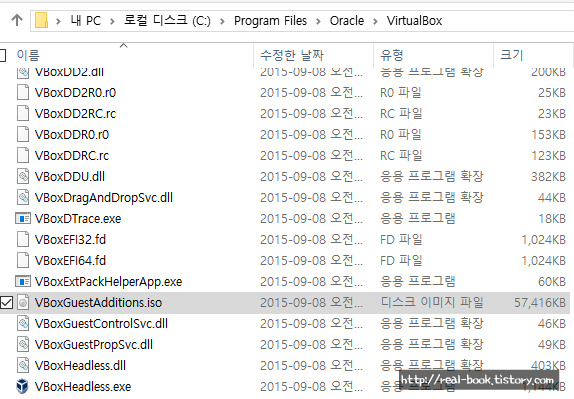Image resolution: width=574 pixels, height=399 pixels.
Task: Click the VBoxDDU.dll file icon
Action: pyautogui.click(x=23, y=176)
